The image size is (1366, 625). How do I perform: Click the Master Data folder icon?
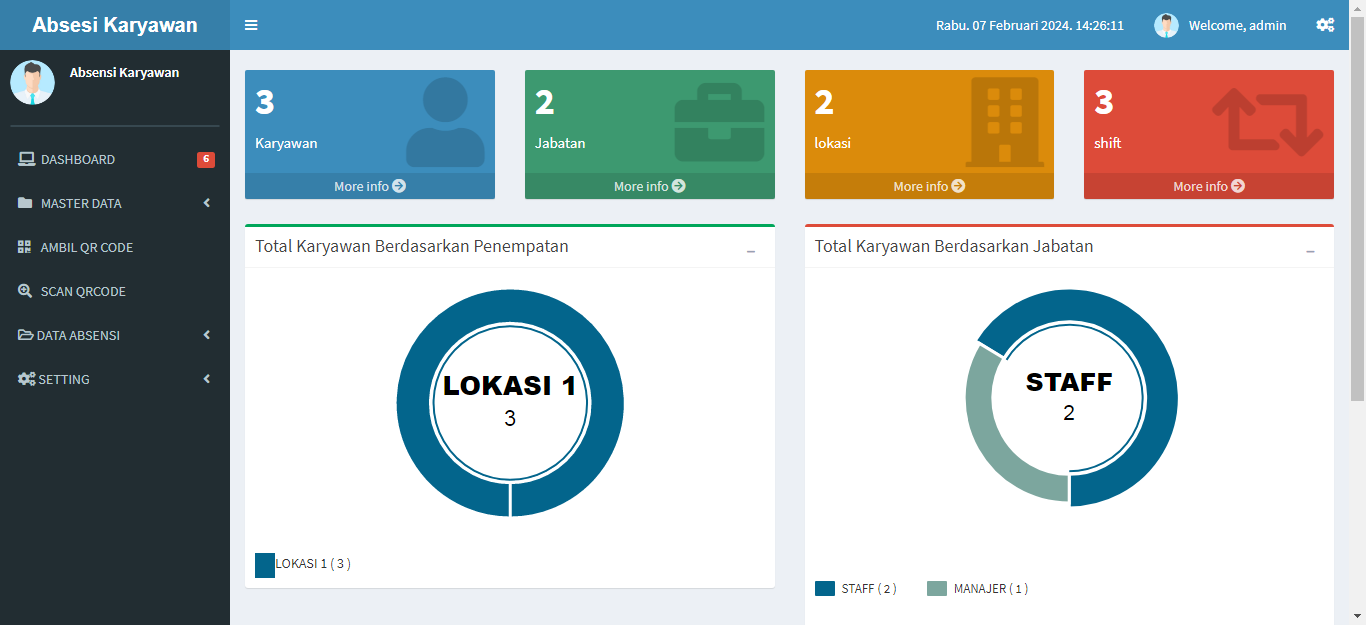(25, 203)
